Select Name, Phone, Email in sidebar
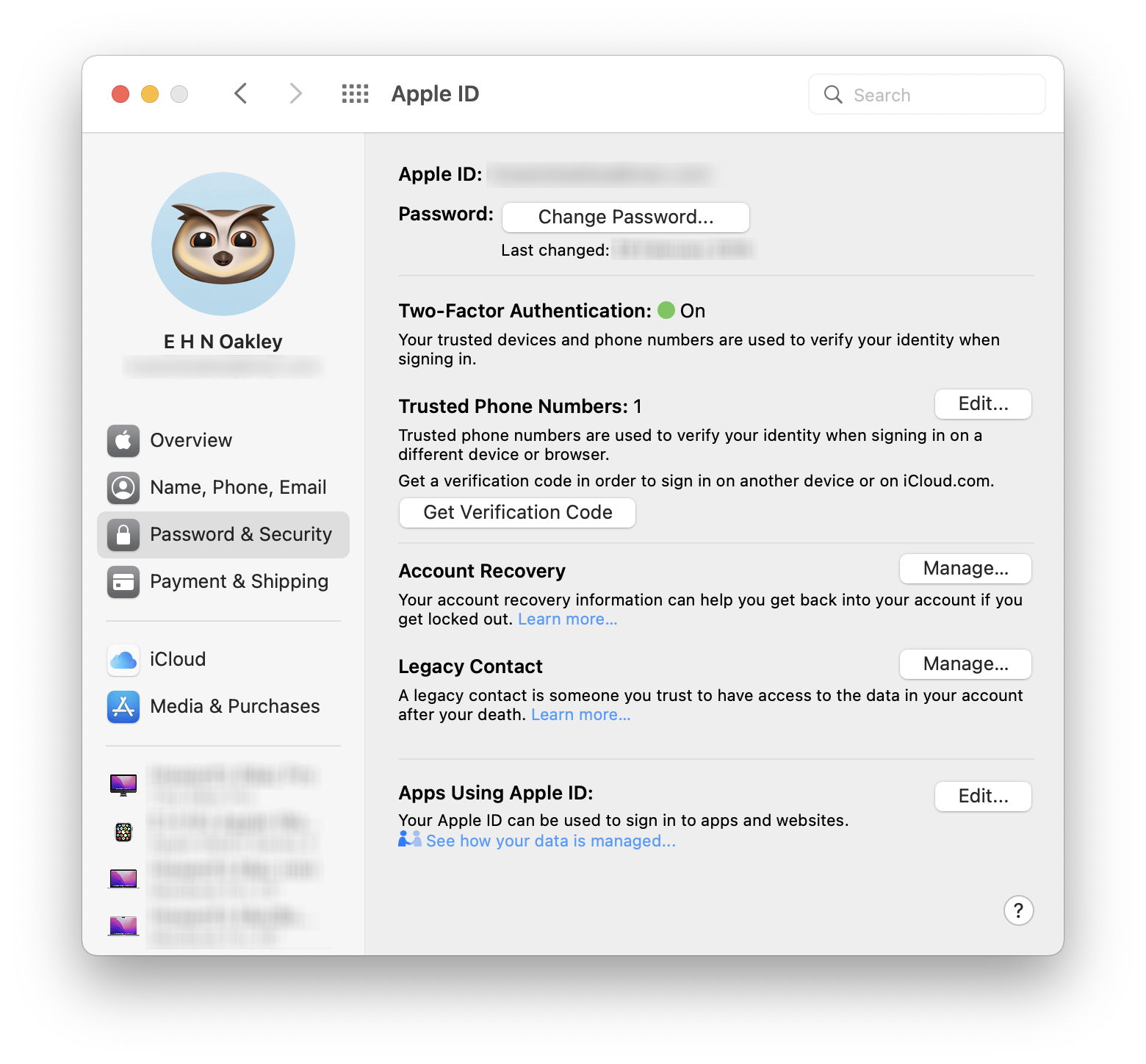Image resolution: width=1146 pixels, height=1064 pixels. [x=237, y=487]
